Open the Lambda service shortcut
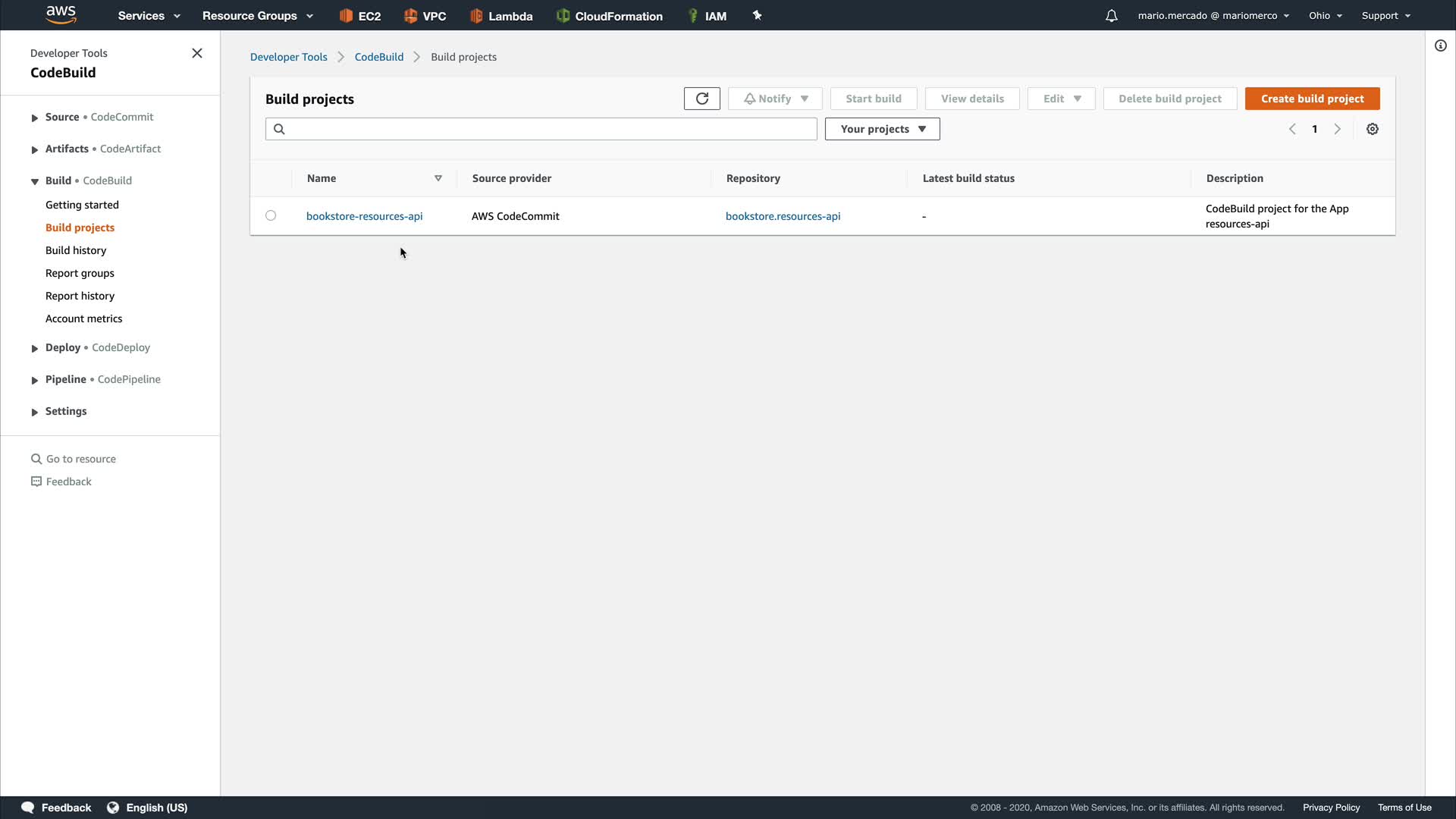Viewport: 1456px width, 819px height. (x=501, y=16)
